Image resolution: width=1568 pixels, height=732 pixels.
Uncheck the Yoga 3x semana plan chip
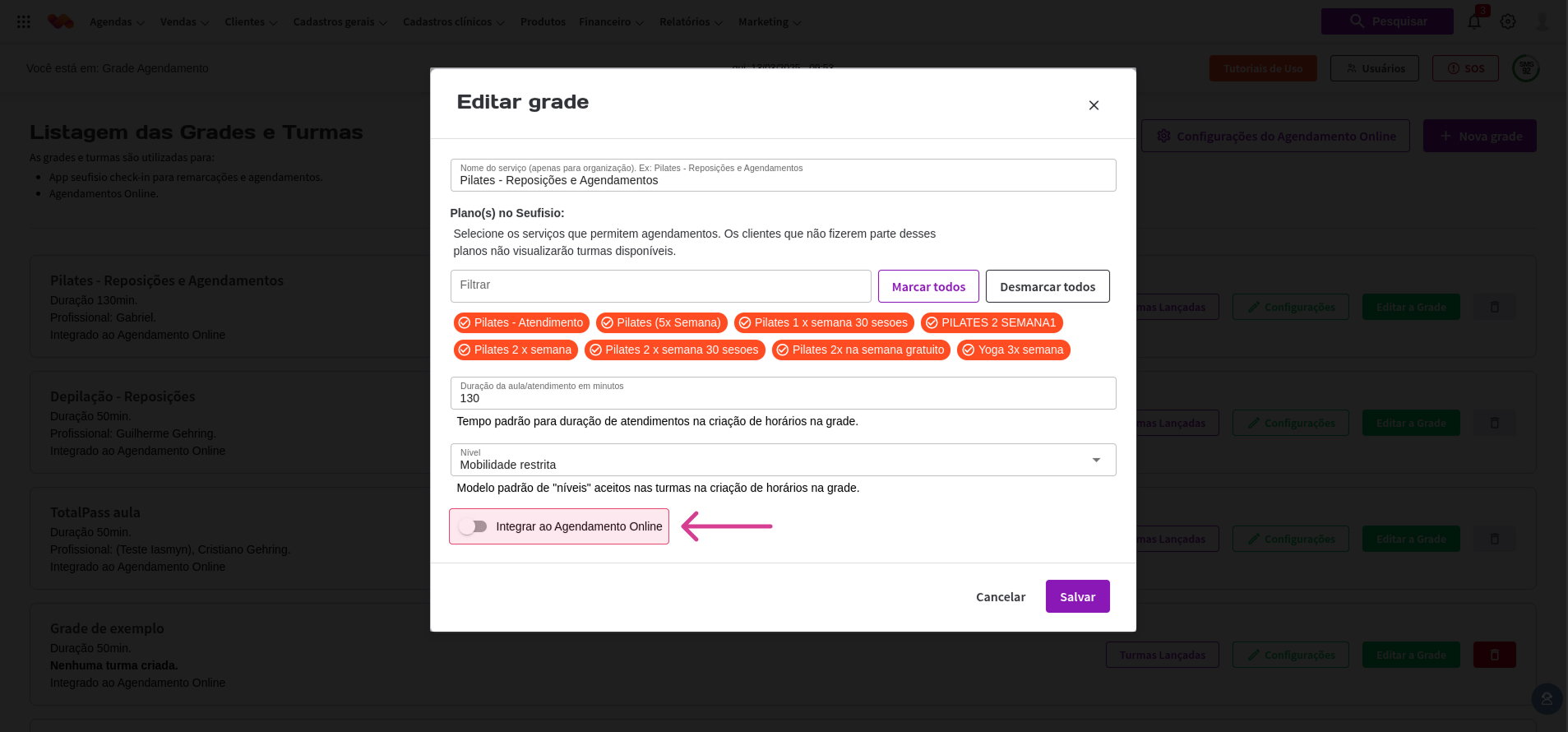pyautogui.click(x=1013, y=350)
